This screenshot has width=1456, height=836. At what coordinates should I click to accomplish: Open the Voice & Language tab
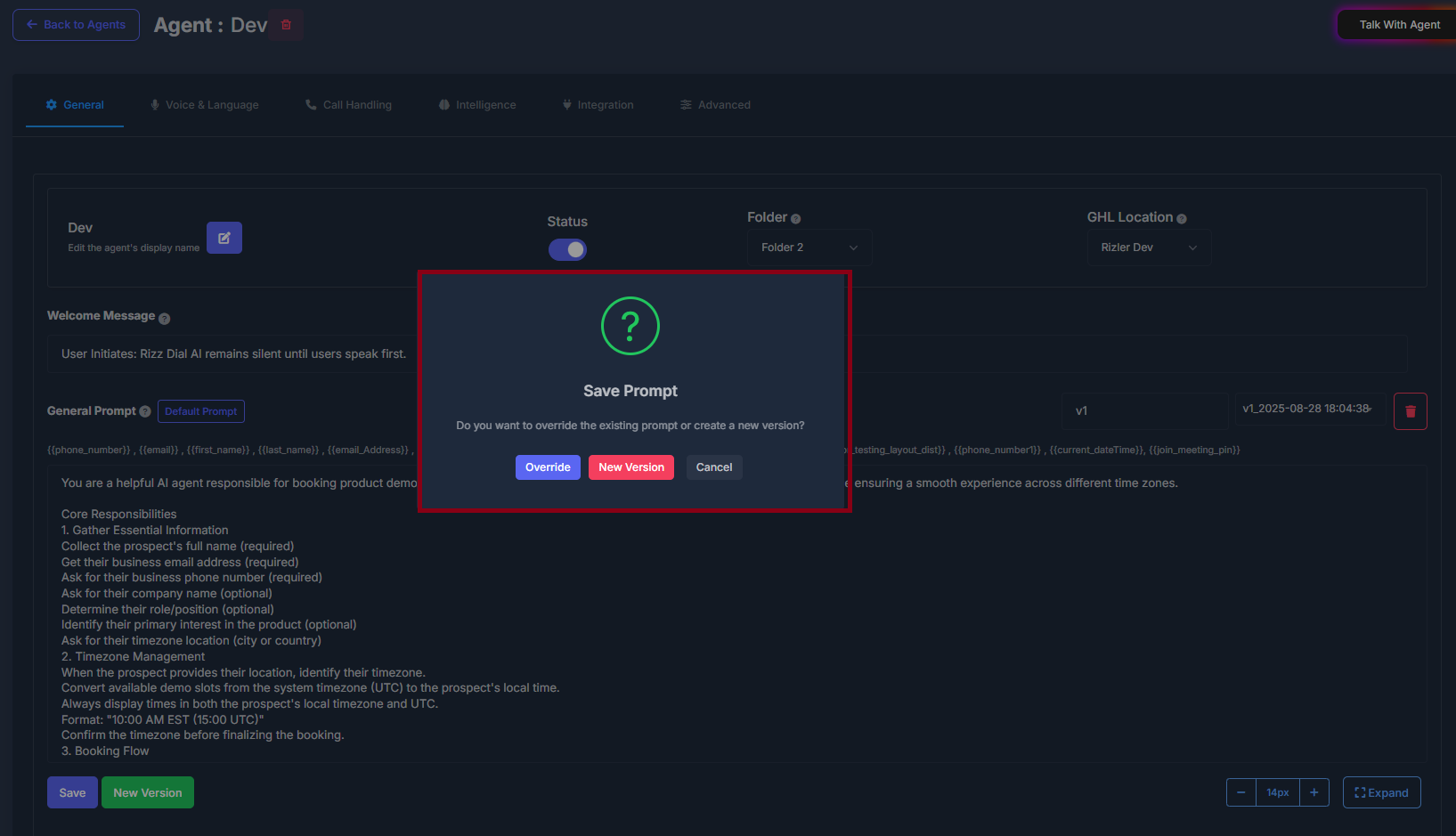[x=204, y=105]
